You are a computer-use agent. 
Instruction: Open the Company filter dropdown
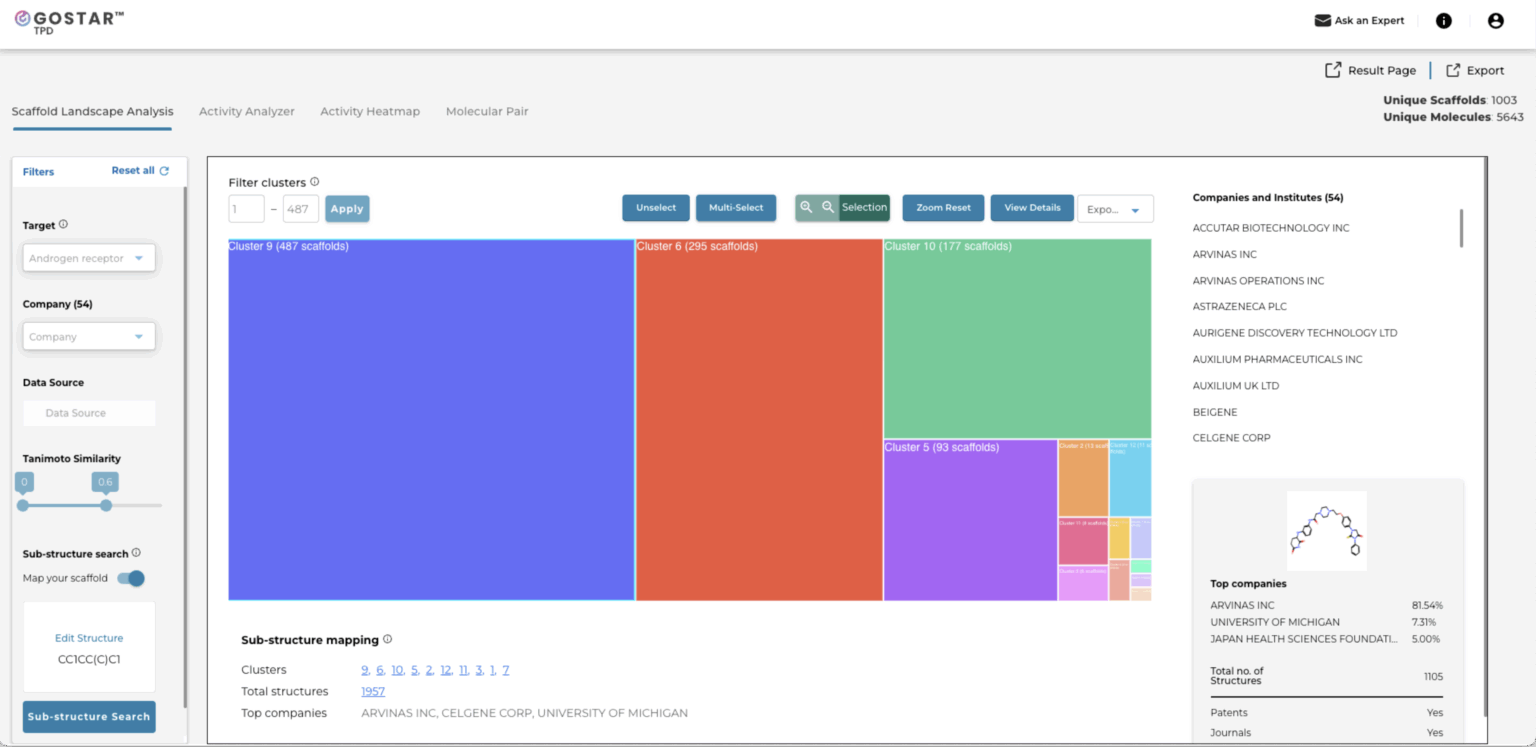(88, 336)
